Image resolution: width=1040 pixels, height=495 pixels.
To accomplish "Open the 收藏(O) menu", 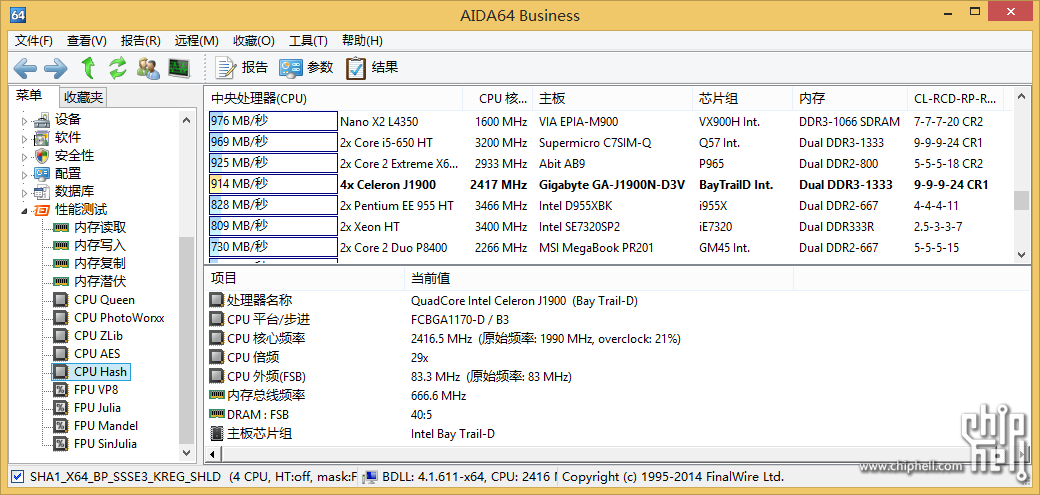I will (254, 40).
